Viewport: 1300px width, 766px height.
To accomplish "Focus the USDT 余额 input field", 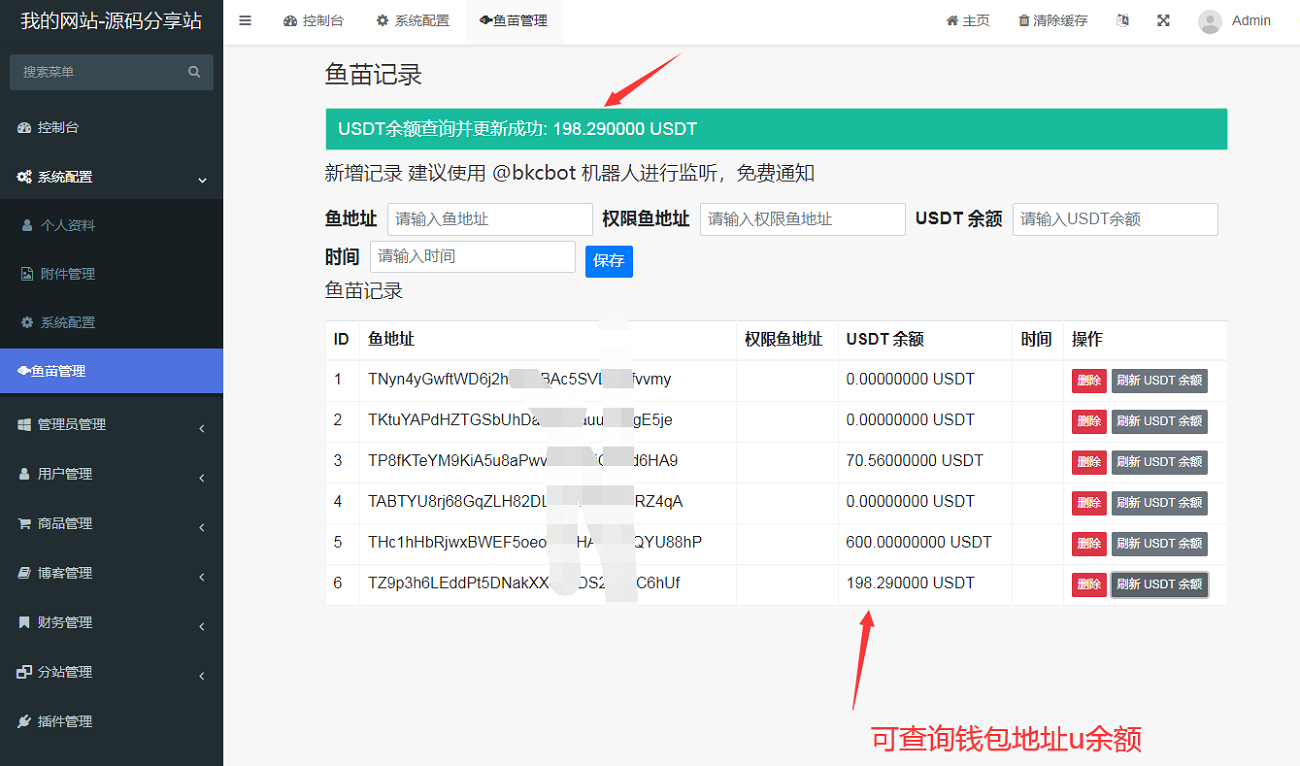I will tap(1114, 219).
